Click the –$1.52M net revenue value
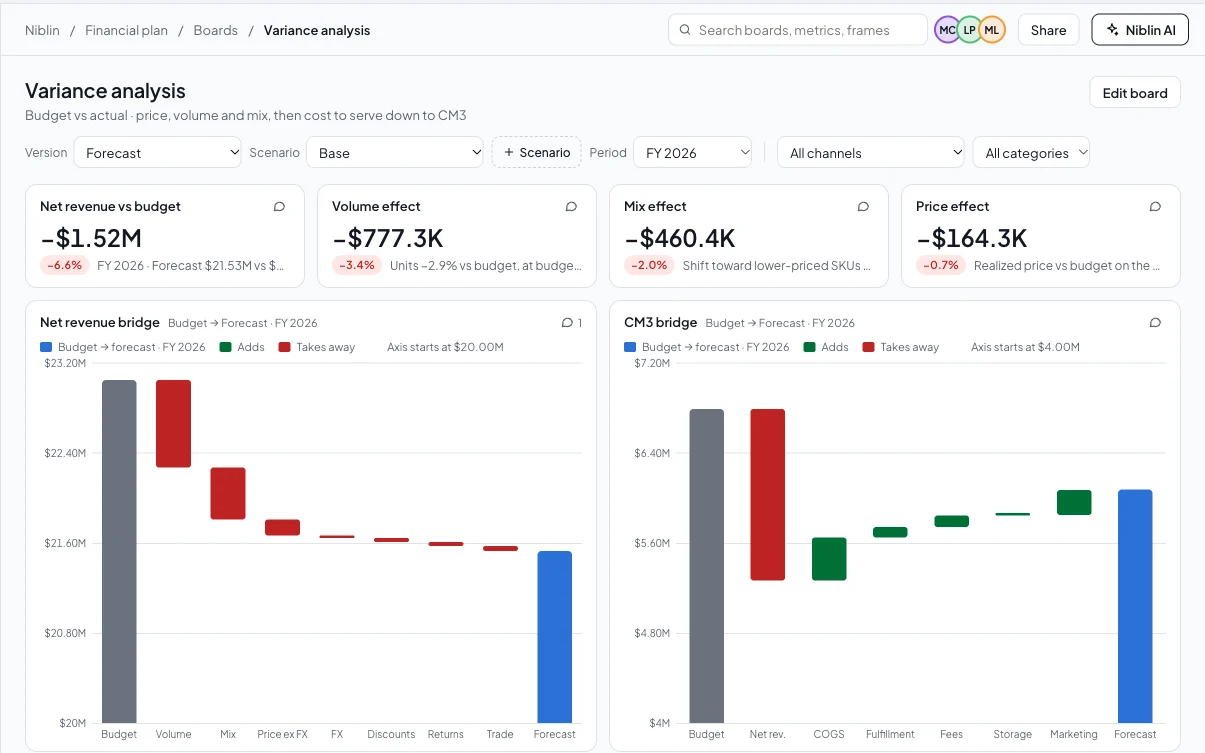The image size is (1205, 753). (x=92, y=238)
